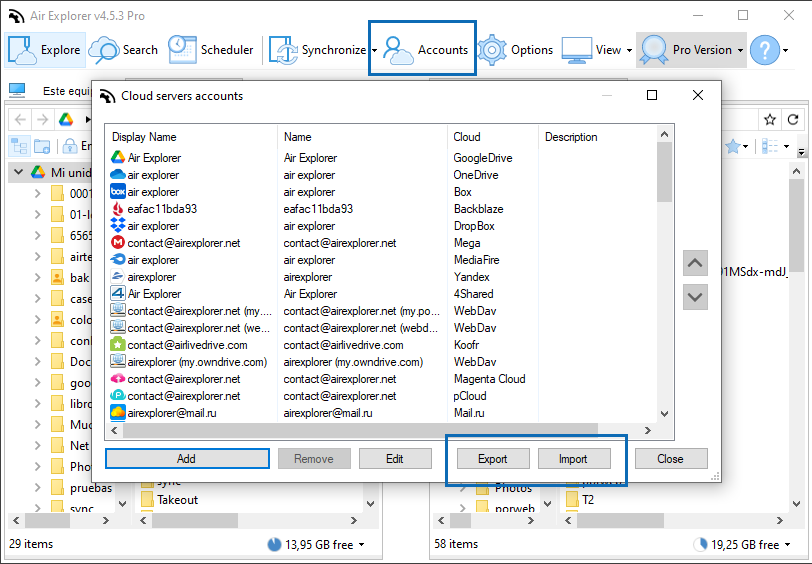Screen dimensions: 812x564
Task: Select the 4Shared Air Explorer account icon
Action: tap(118, 293)
